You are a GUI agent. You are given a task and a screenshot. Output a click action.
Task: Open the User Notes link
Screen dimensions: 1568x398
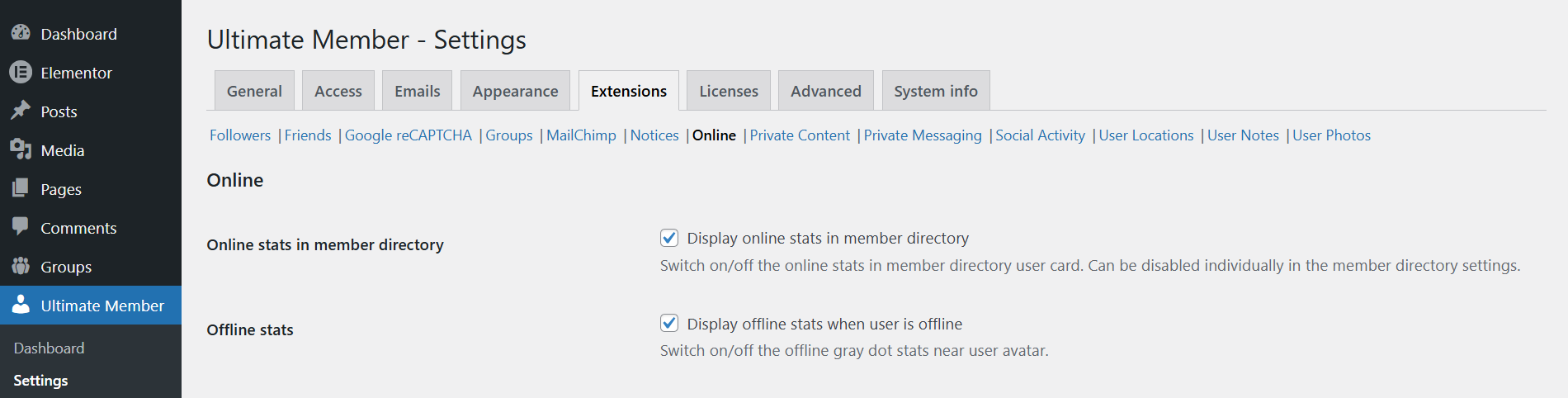(x=1243, y=135)
